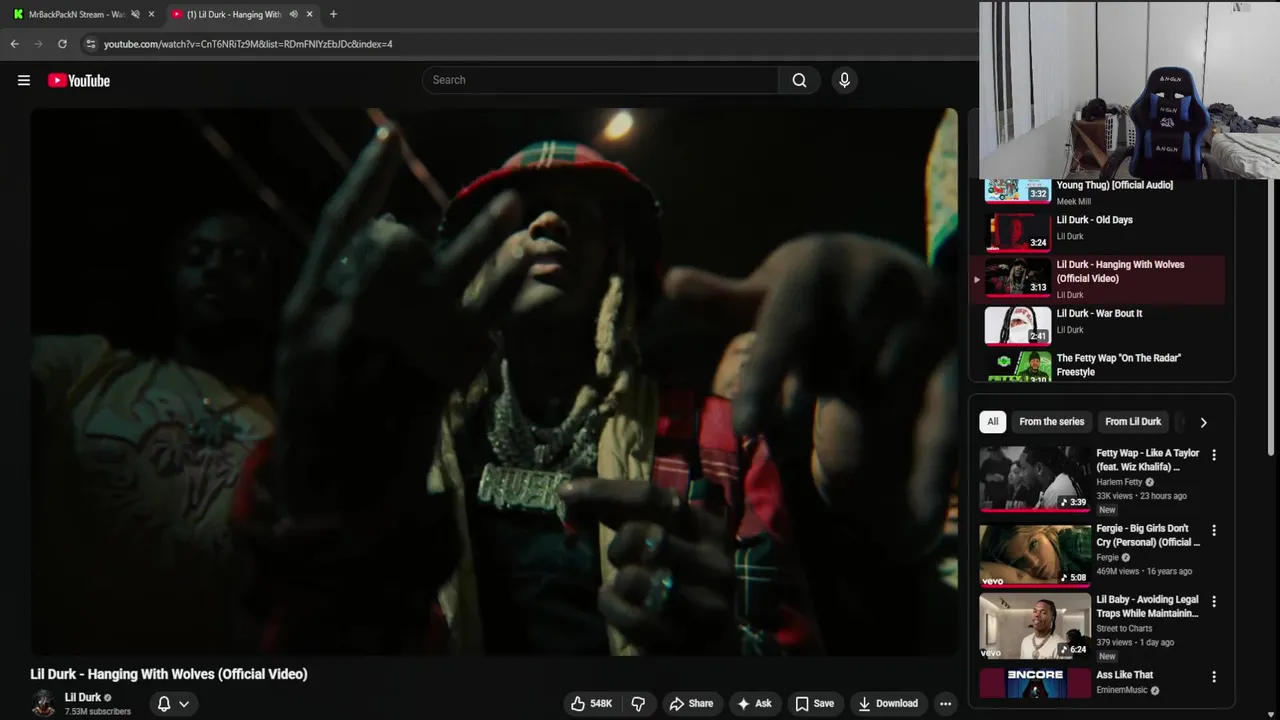Download the video
Screen dimensions: 1280x720
888,704
